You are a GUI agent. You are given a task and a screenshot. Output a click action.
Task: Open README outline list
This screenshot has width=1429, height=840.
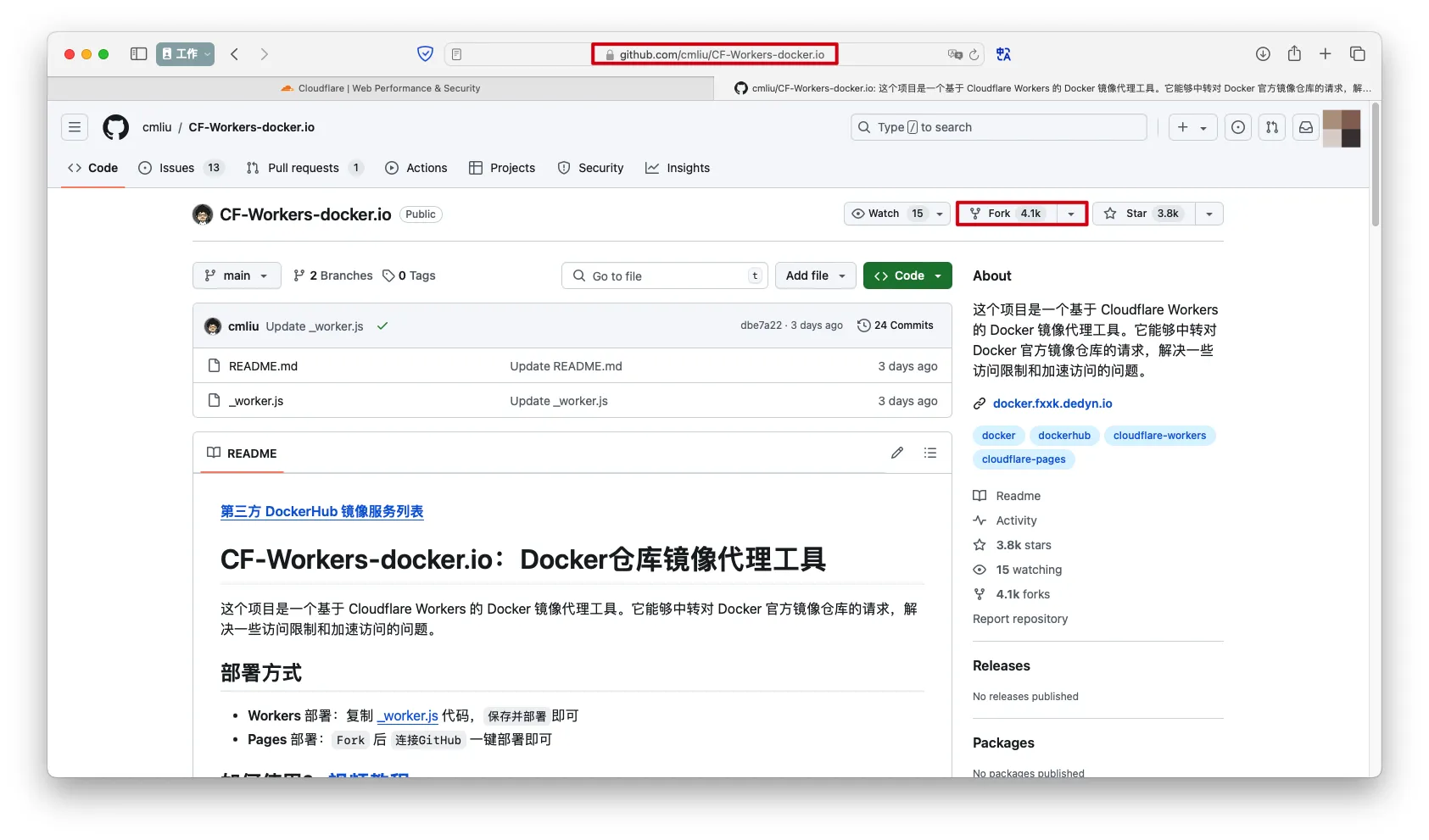point(930,453)
